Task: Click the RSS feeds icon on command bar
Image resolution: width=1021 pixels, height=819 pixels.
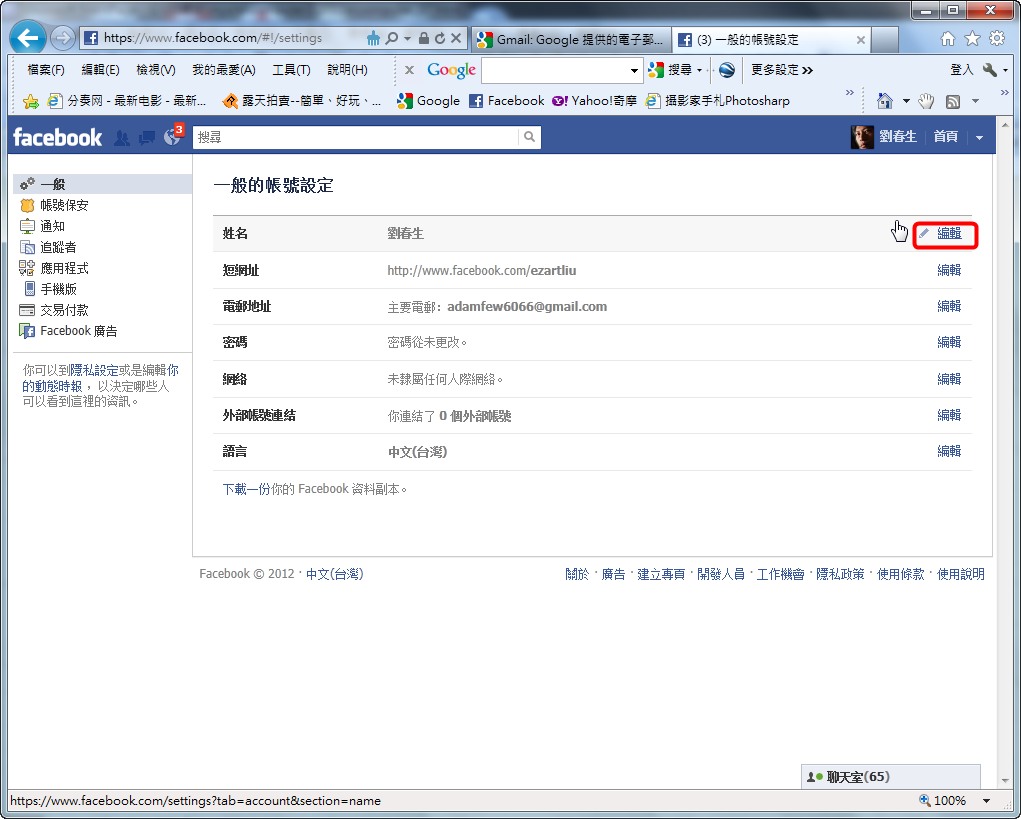Action: pyautogui.click(x=953, y=102)
